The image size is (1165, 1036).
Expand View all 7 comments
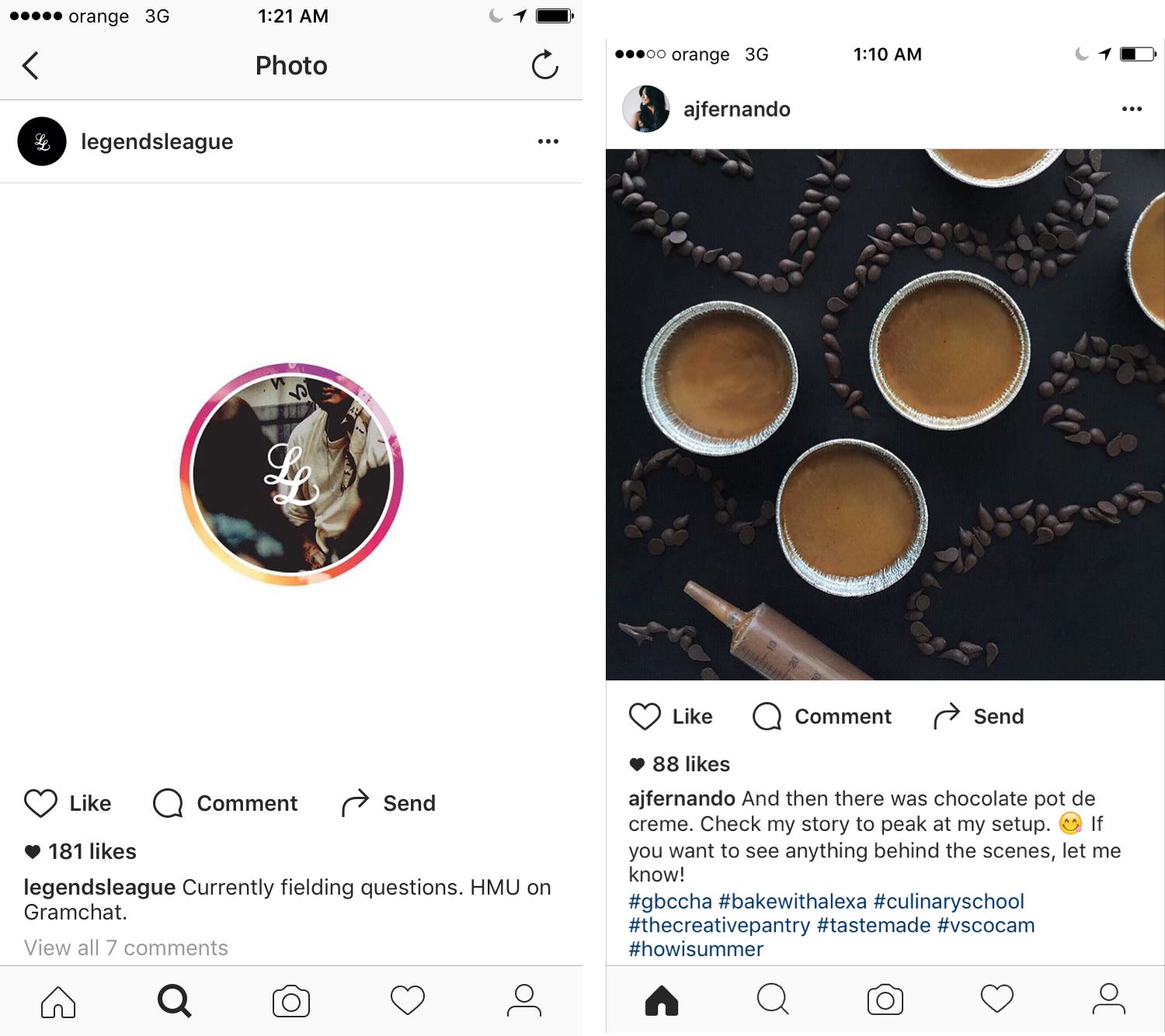[126, 947]
